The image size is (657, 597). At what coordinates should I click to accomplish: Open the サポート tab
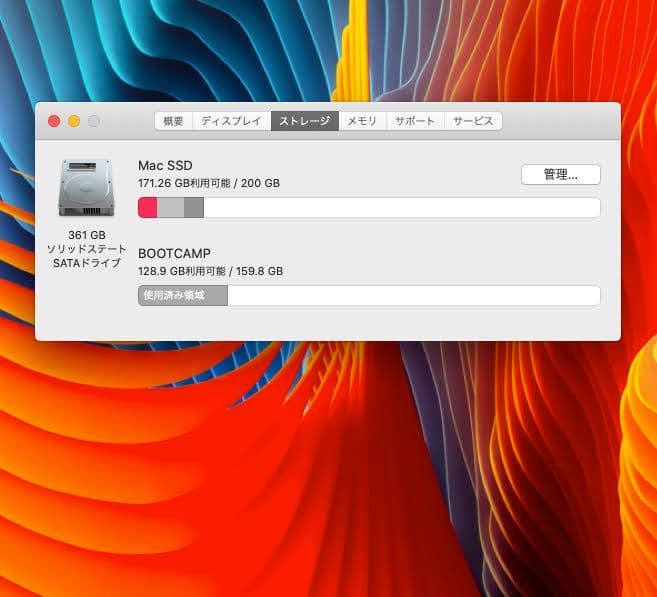415,121
